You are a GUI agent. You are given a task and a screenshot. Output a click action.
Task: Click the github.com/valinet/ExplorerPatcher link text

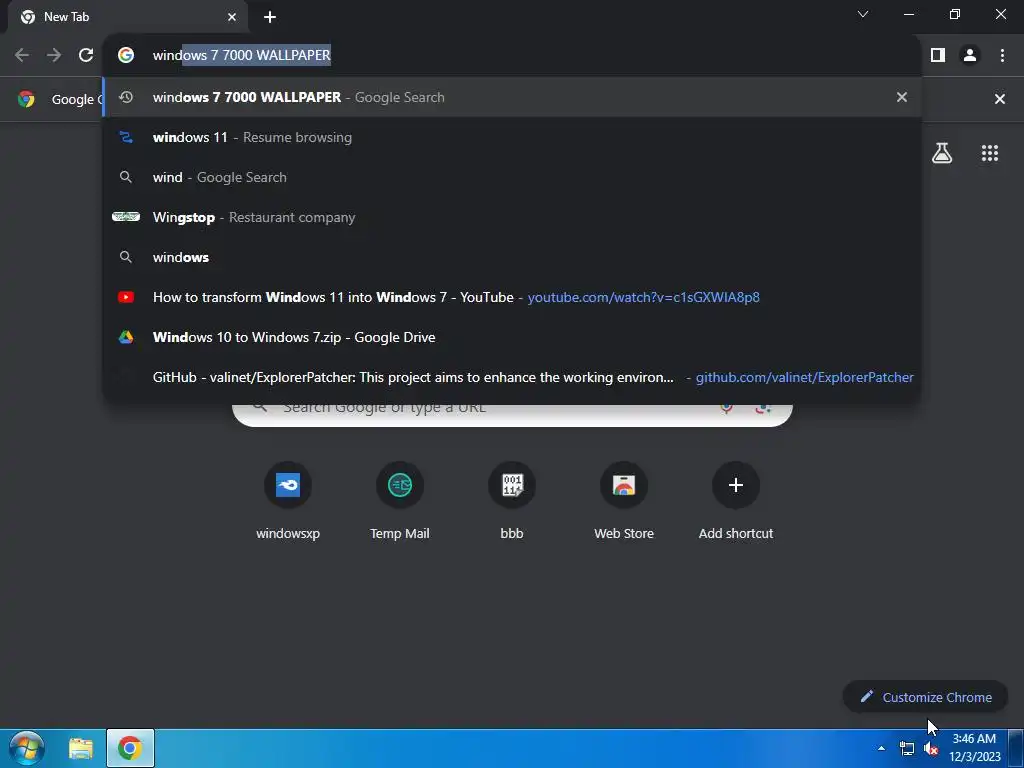805,377
